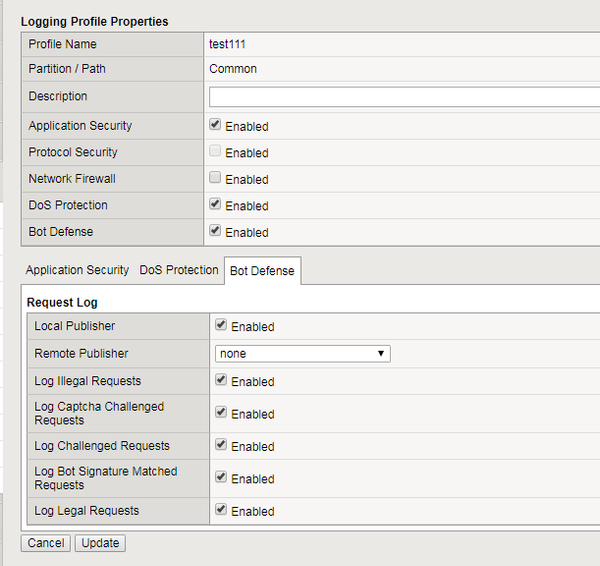Click the Protocol Security checkbox
The image size is (600, 566).
pos(215,152)
